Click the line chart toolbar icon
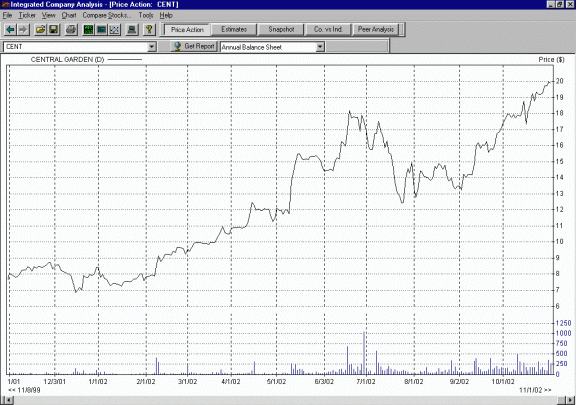Screen dimensions: 577x405 click(x=114, y=29)
